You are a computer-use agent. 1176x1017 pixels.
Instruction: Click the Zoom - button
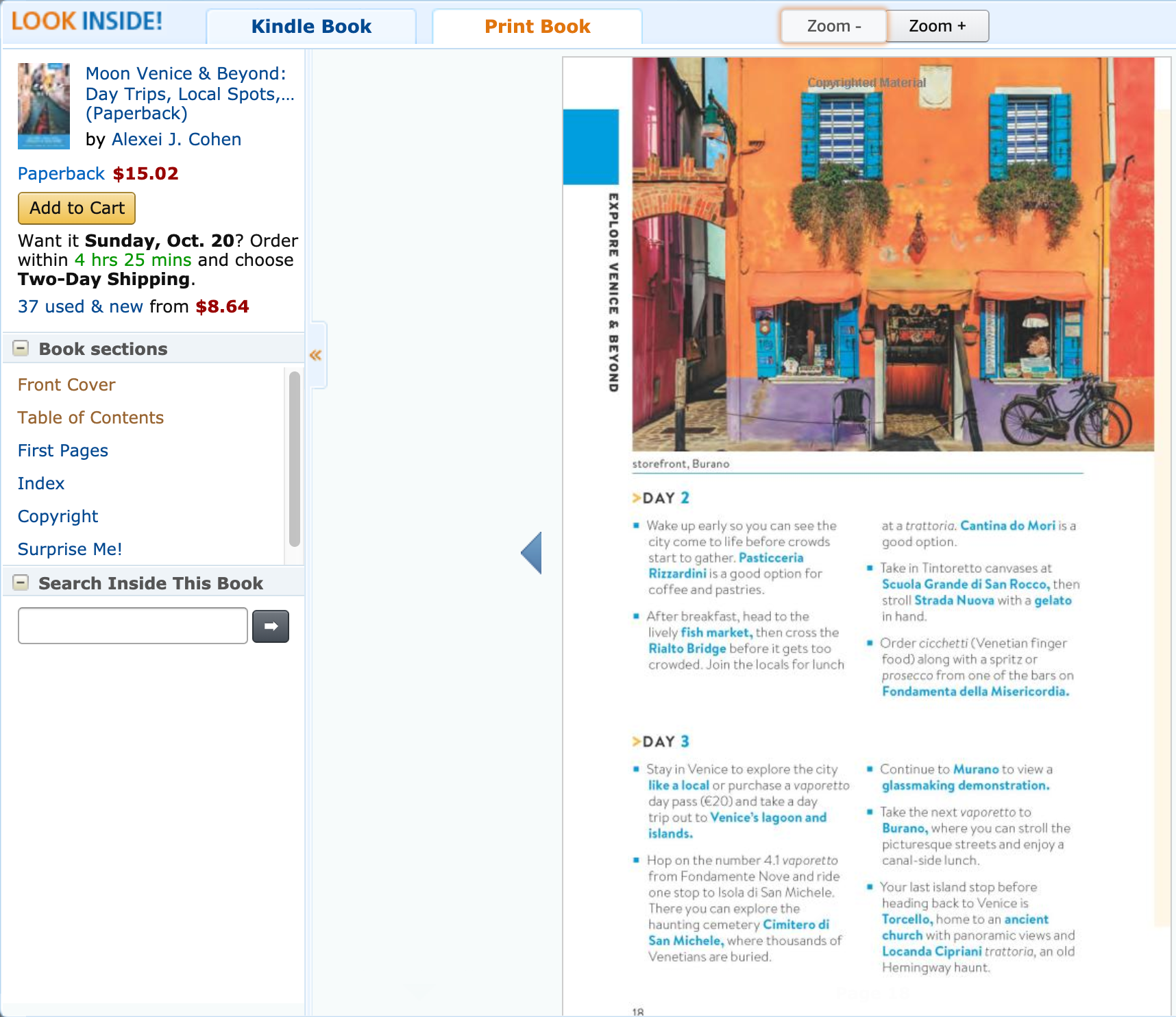click(x=834, y=26)
